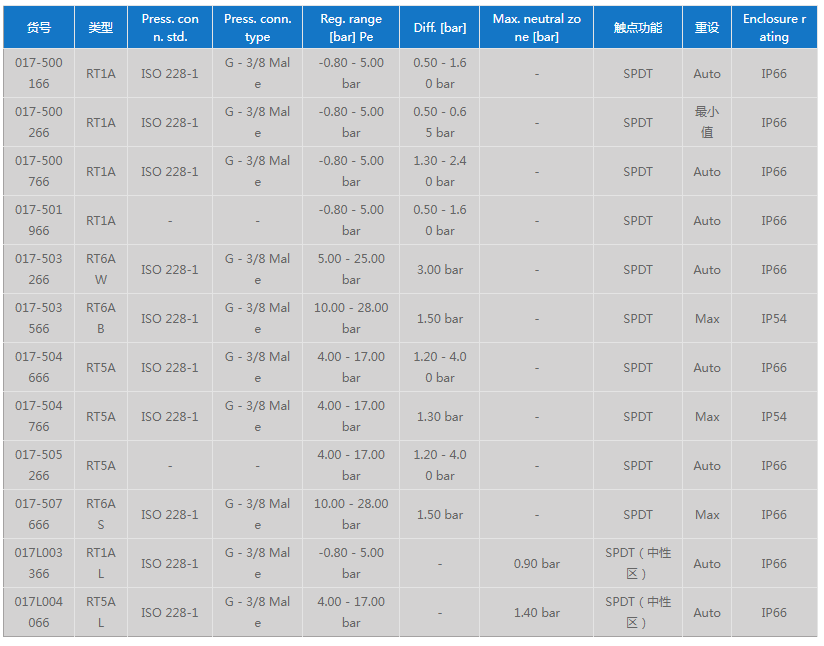
Task: Select product code 017L003366
Action: pos(39,563)
